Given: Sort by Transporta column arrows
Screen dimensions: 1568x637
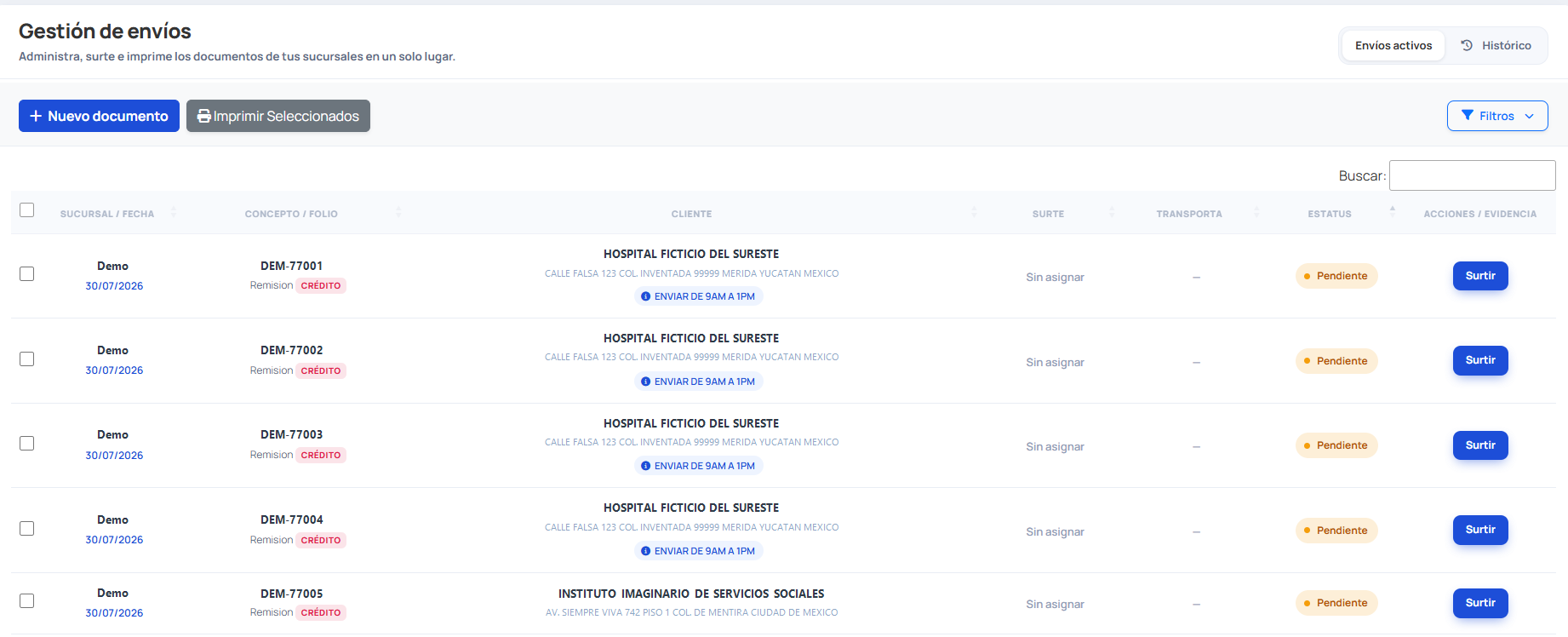Looking at the screenshot, I should 1256,212.
